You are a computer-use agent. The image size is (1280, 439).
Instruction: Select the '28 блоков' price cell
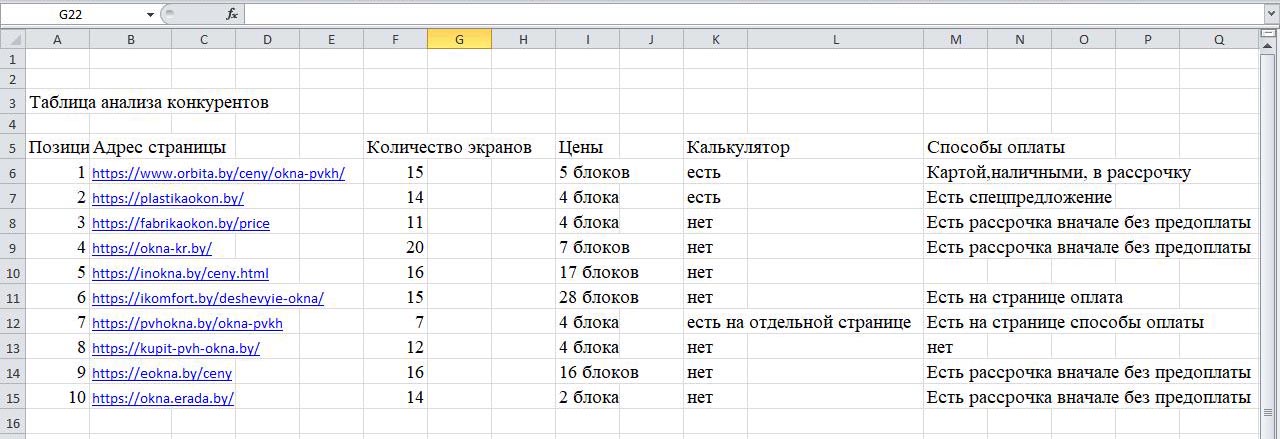coord(598,298)
